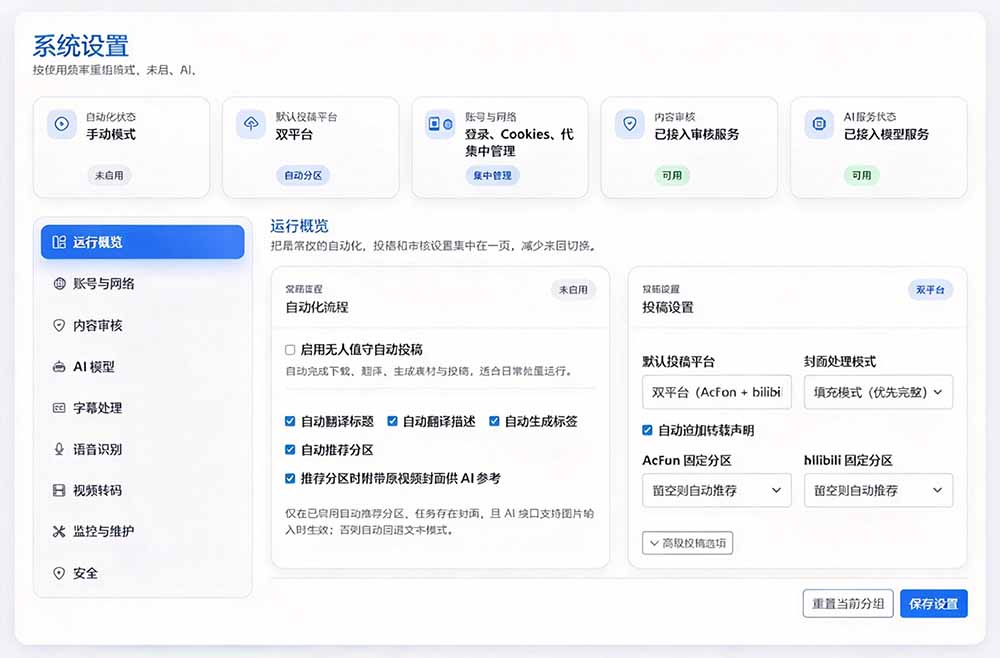This screenshot has height=658, width=1000.
Task: Click 手动模式 text on status card
Action: tap(111, 134)
